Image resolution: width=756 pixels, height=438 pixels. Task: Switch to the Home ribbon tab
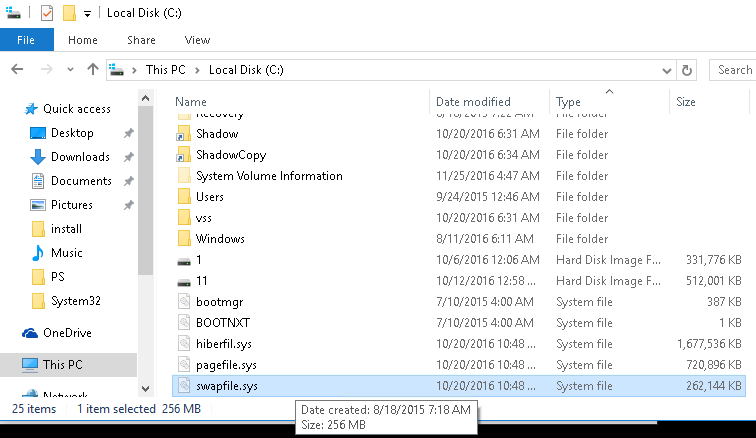click(x=82, y=40)
